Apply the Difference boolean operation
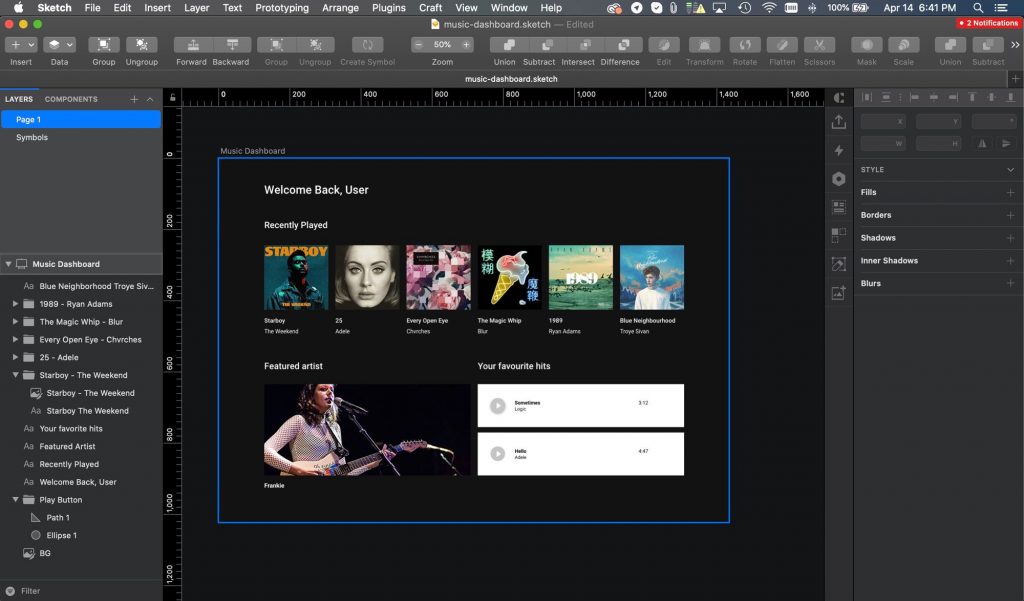The image size is (1024, 601). pyautogui.click(x=624, y=45)
